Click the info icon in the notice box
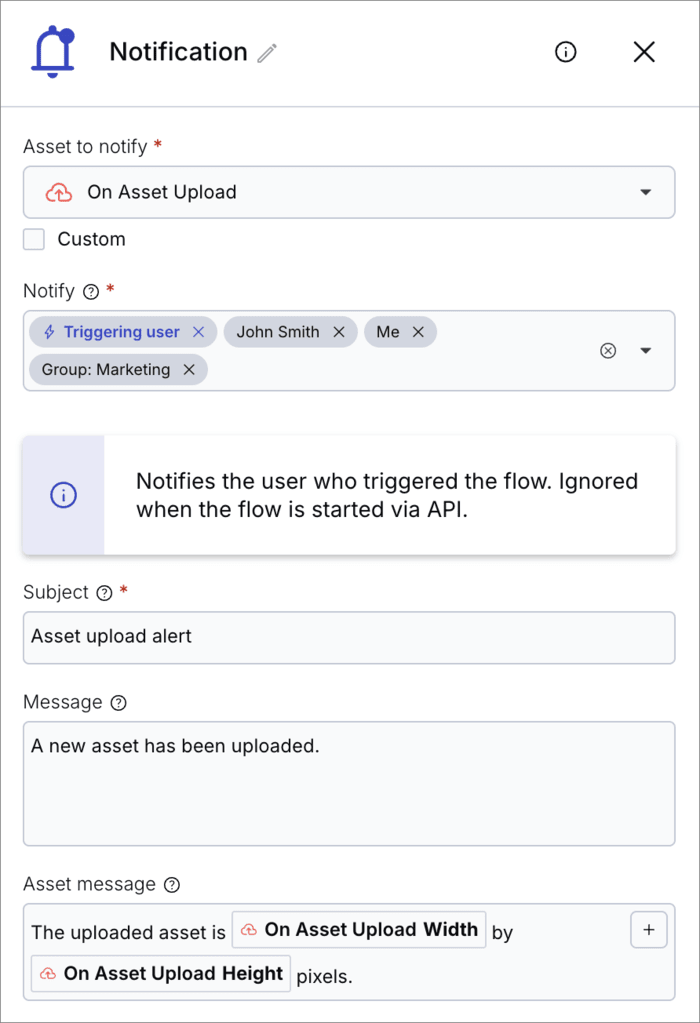700x1023 pixels. [63, 495]
